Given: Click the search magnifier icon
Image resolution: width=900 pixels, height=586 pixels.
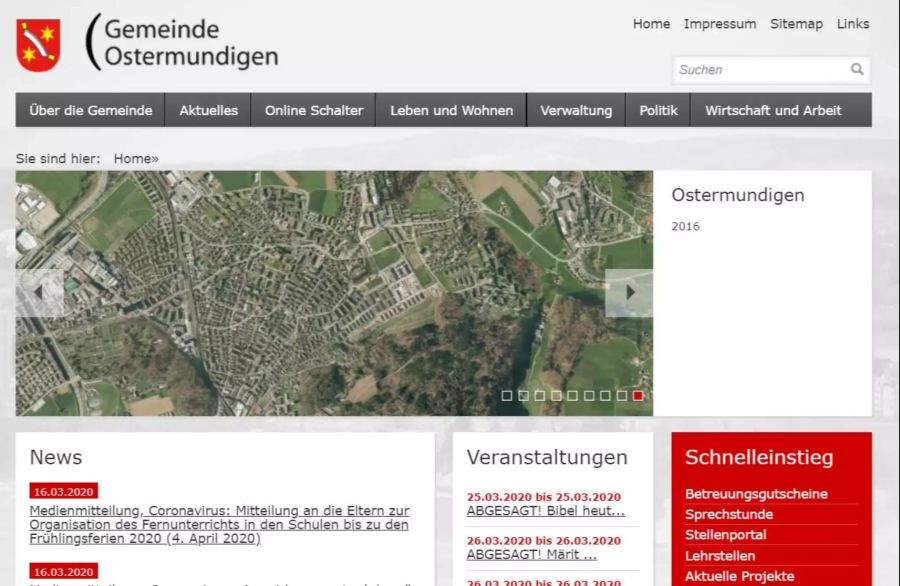Looking at the screenshot, I should [x=857, y=69].
